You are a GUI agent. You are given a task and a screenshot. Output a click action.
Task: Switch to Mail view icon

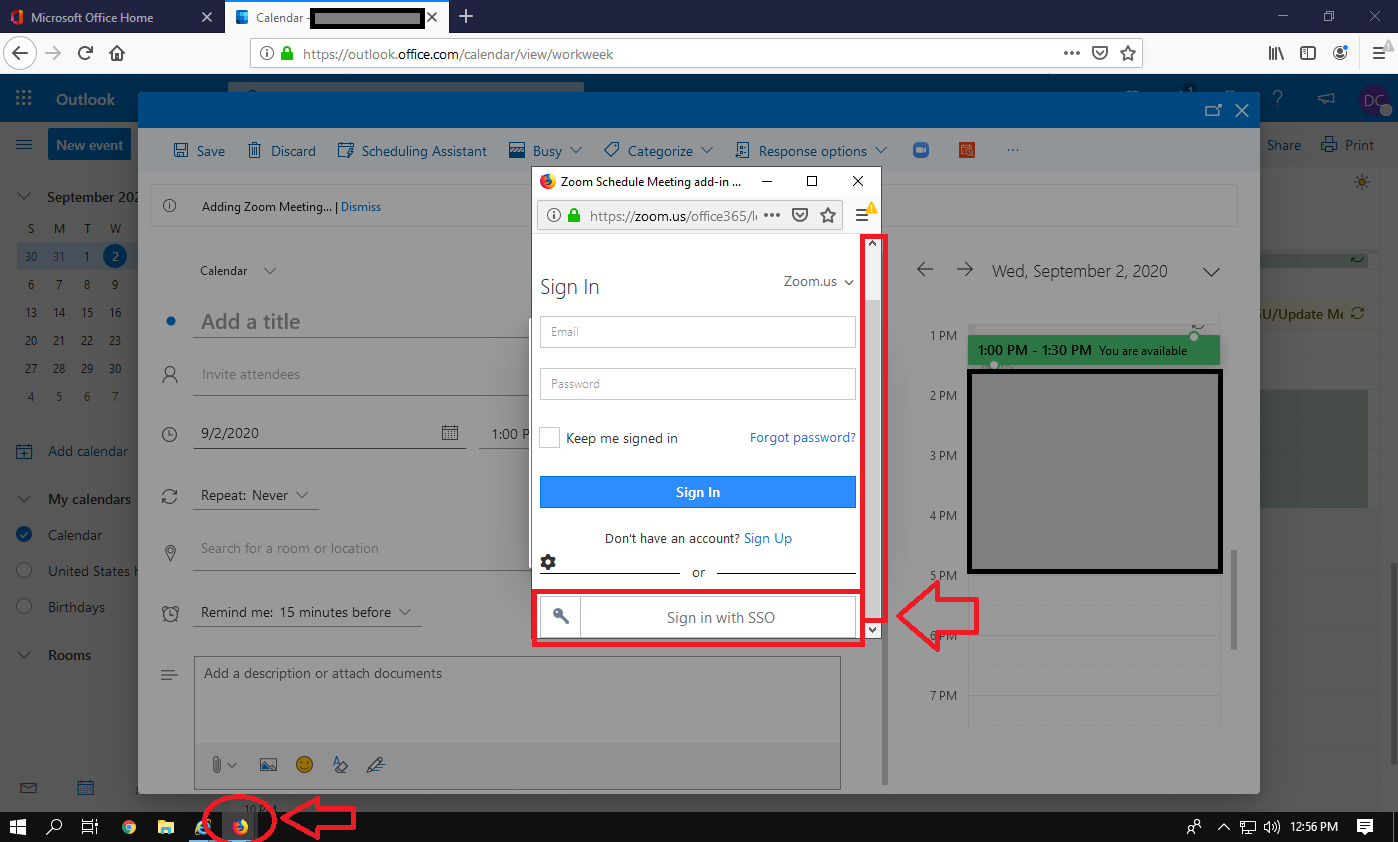29,788
